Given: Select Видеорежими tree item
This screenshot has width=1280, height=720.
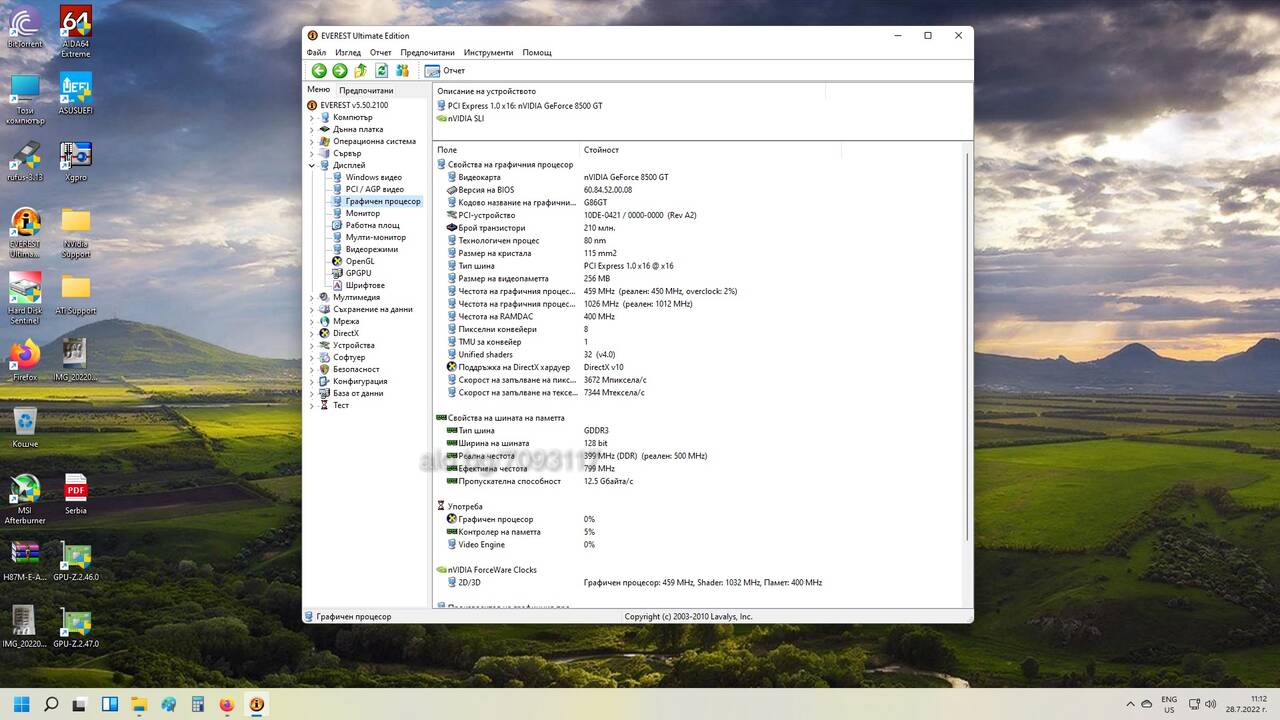Looking at the screenshot, I should click(372, 249).
